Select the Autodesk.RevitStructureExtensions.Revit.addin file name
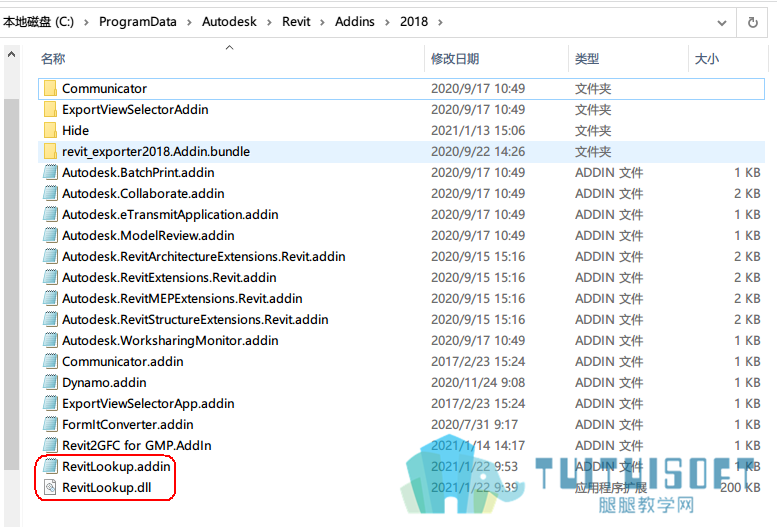This screenshot has width=777, height=527. point(195,319)
